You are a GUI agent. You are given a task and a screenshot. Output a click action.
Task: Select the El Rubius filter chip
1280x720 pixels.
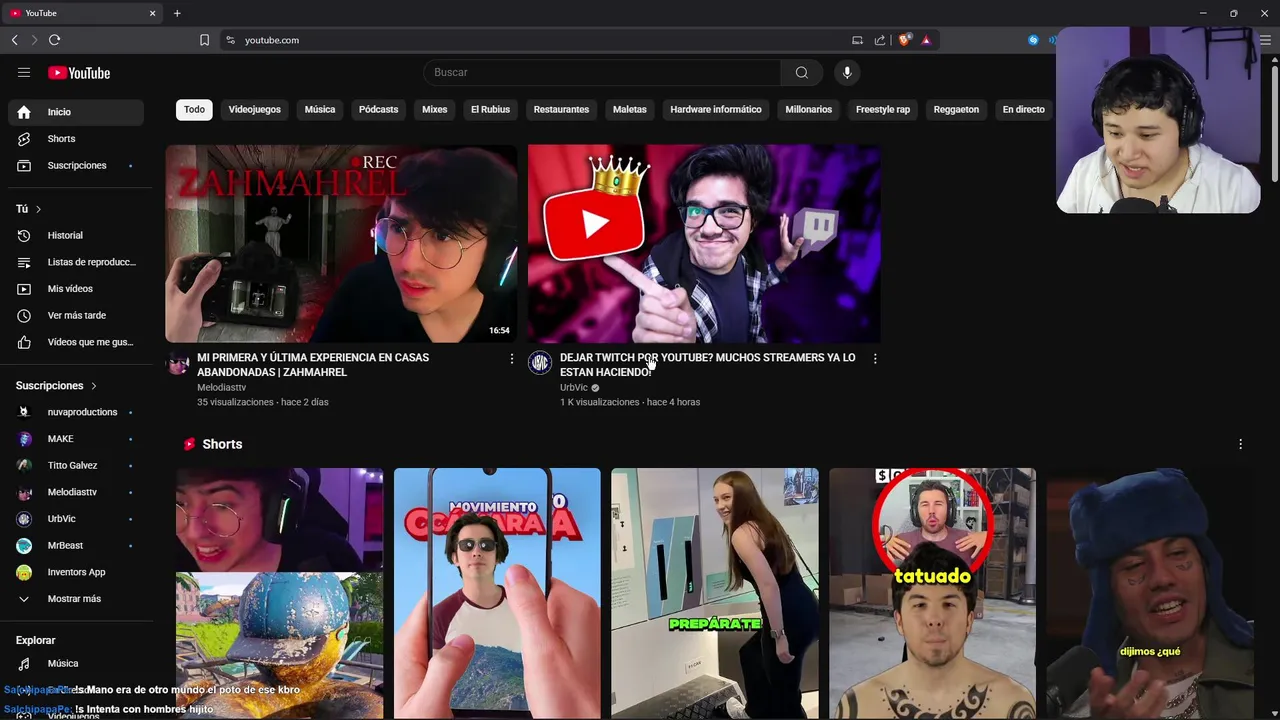pos(490,109)
